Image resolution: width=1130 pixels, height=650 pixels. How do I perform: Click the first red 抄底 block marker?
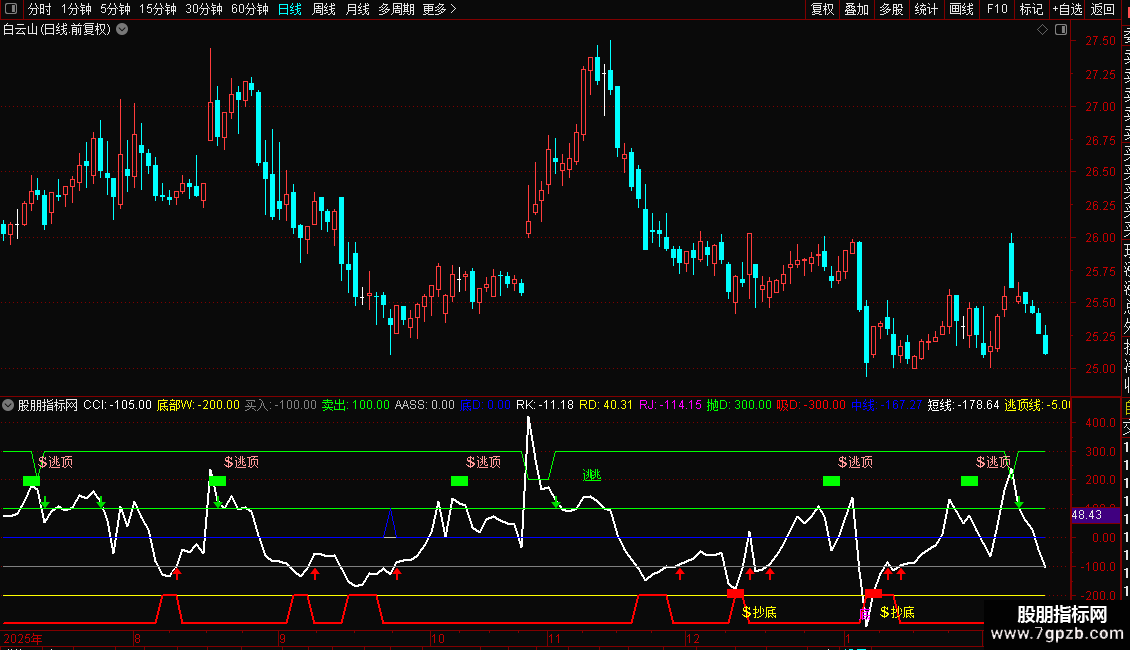tap(736, 593)
